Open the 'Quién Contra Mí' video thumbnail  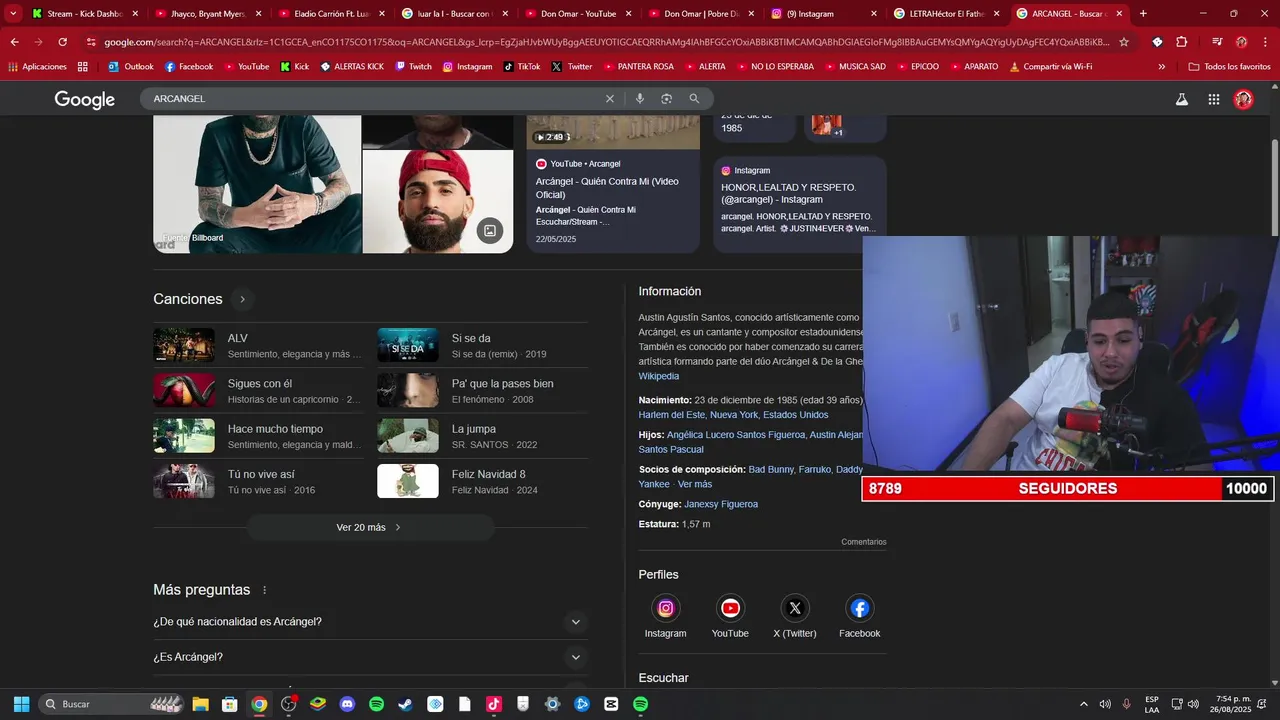[613, 132]
